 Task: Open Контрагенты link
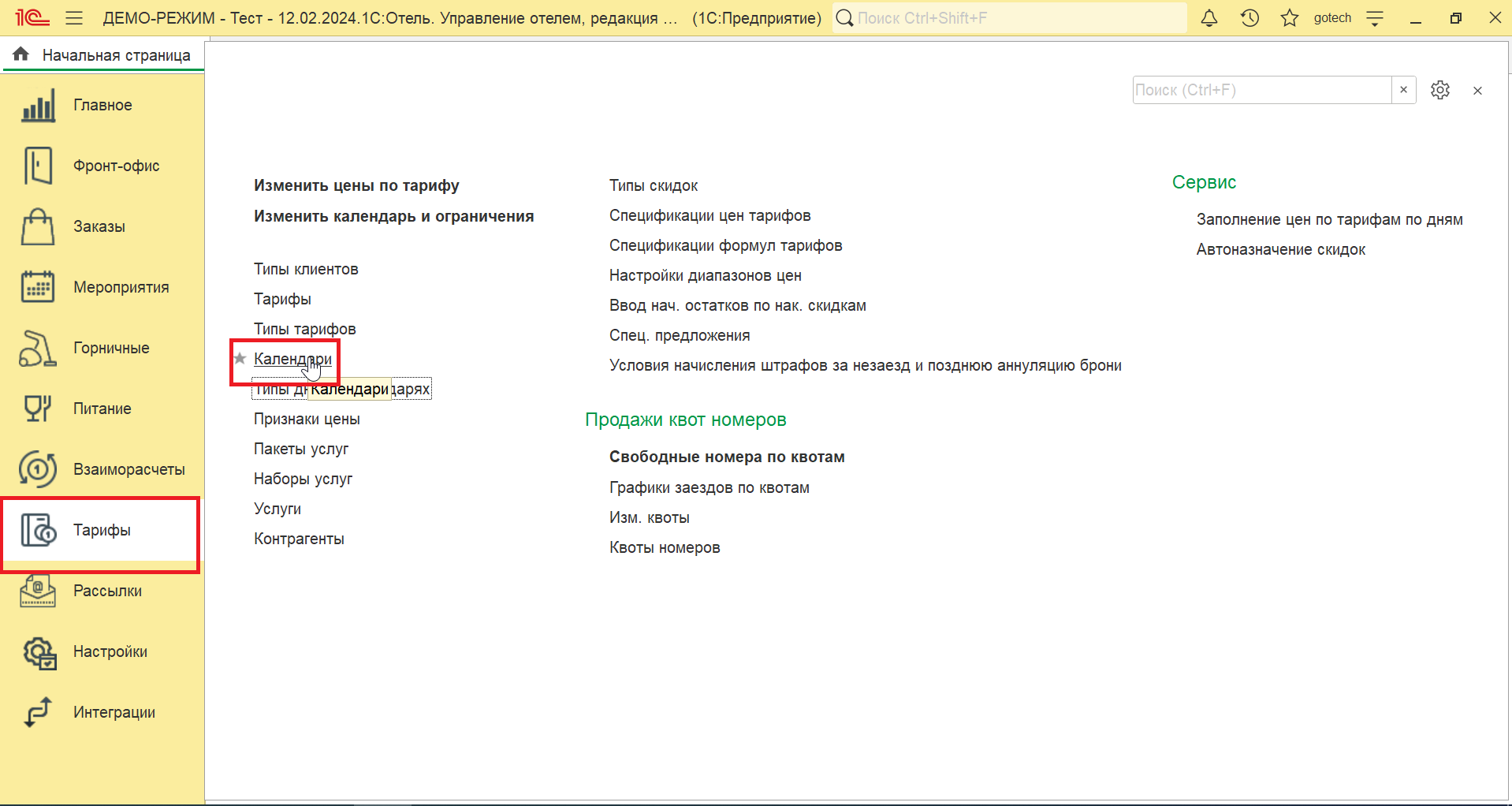coord(299,539)
